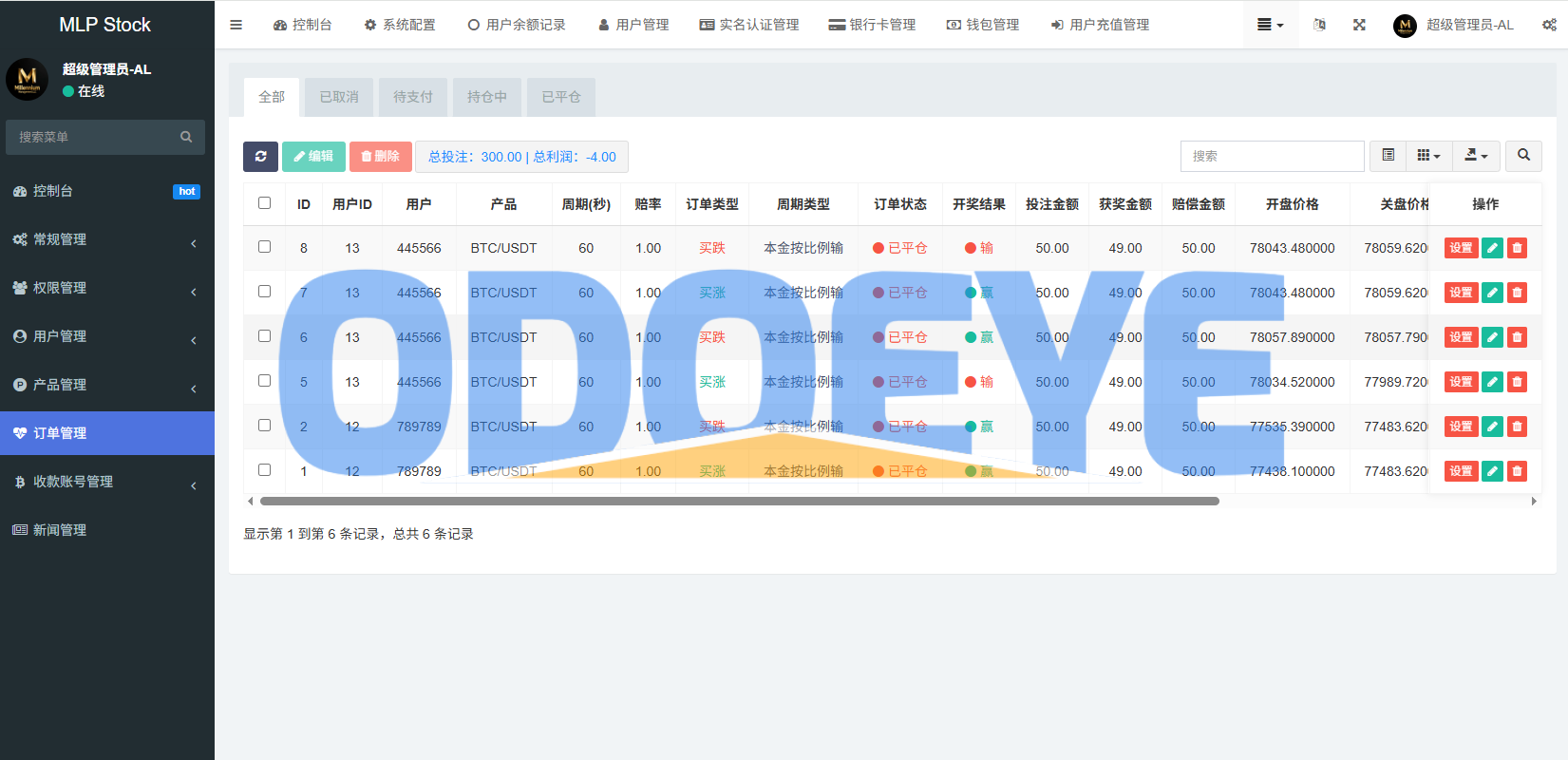This screenshot has height=760, width=1568.
Task: Click 设置 button for order 7
Action: point(1461,293)
